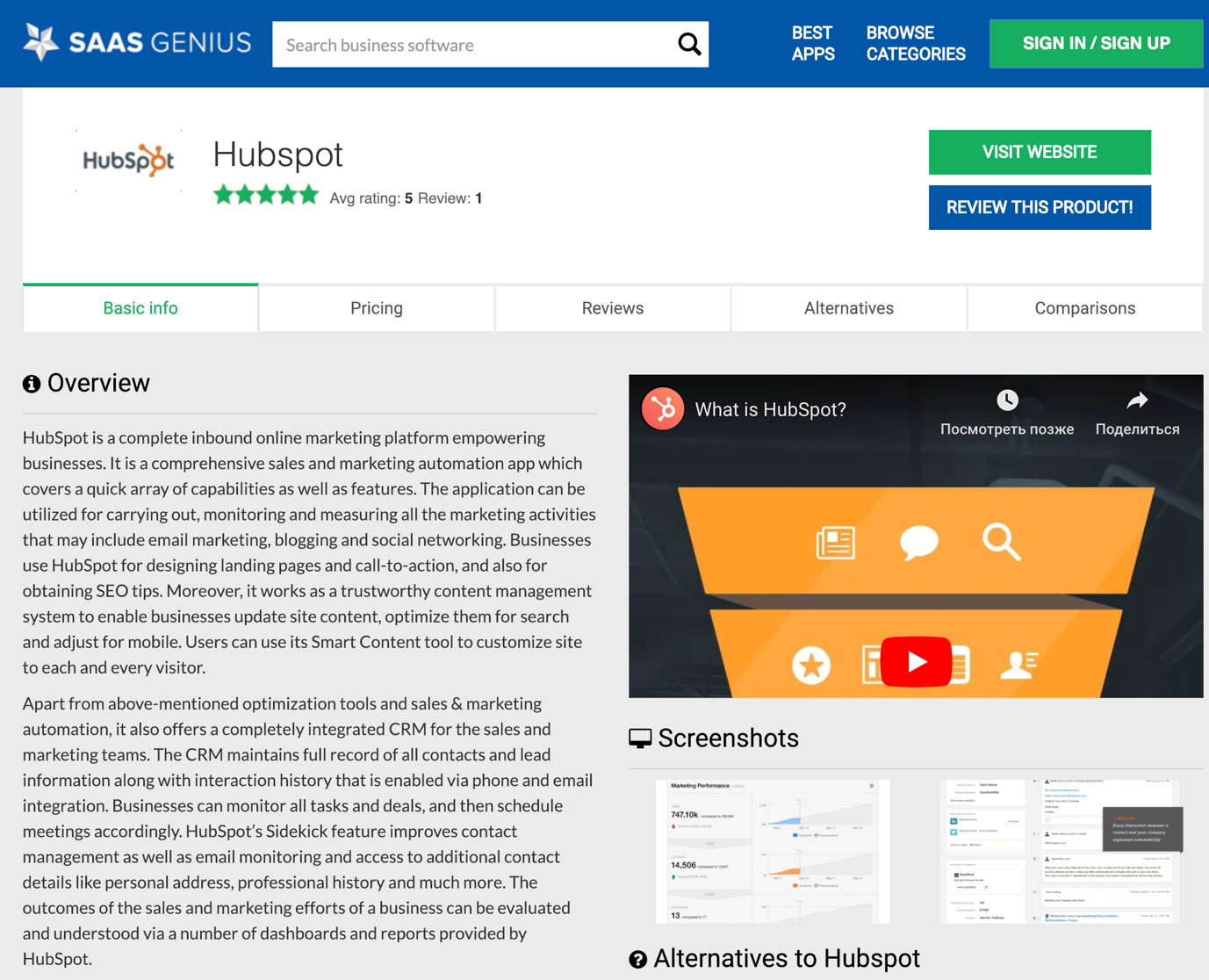Click the SAAS GENIUS wordmark
The image size is (1209, 980).
160,42
